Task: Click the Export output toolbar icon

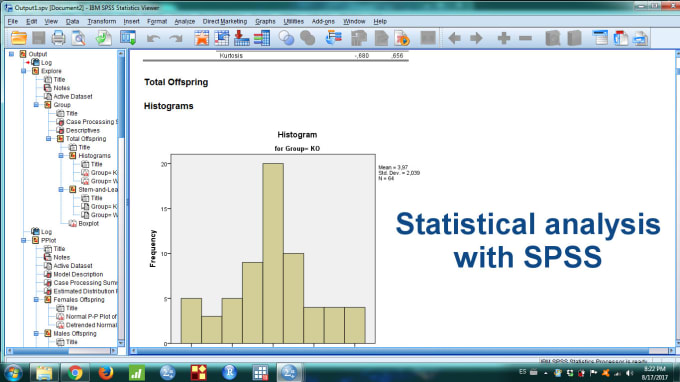Action: [104, 38]
